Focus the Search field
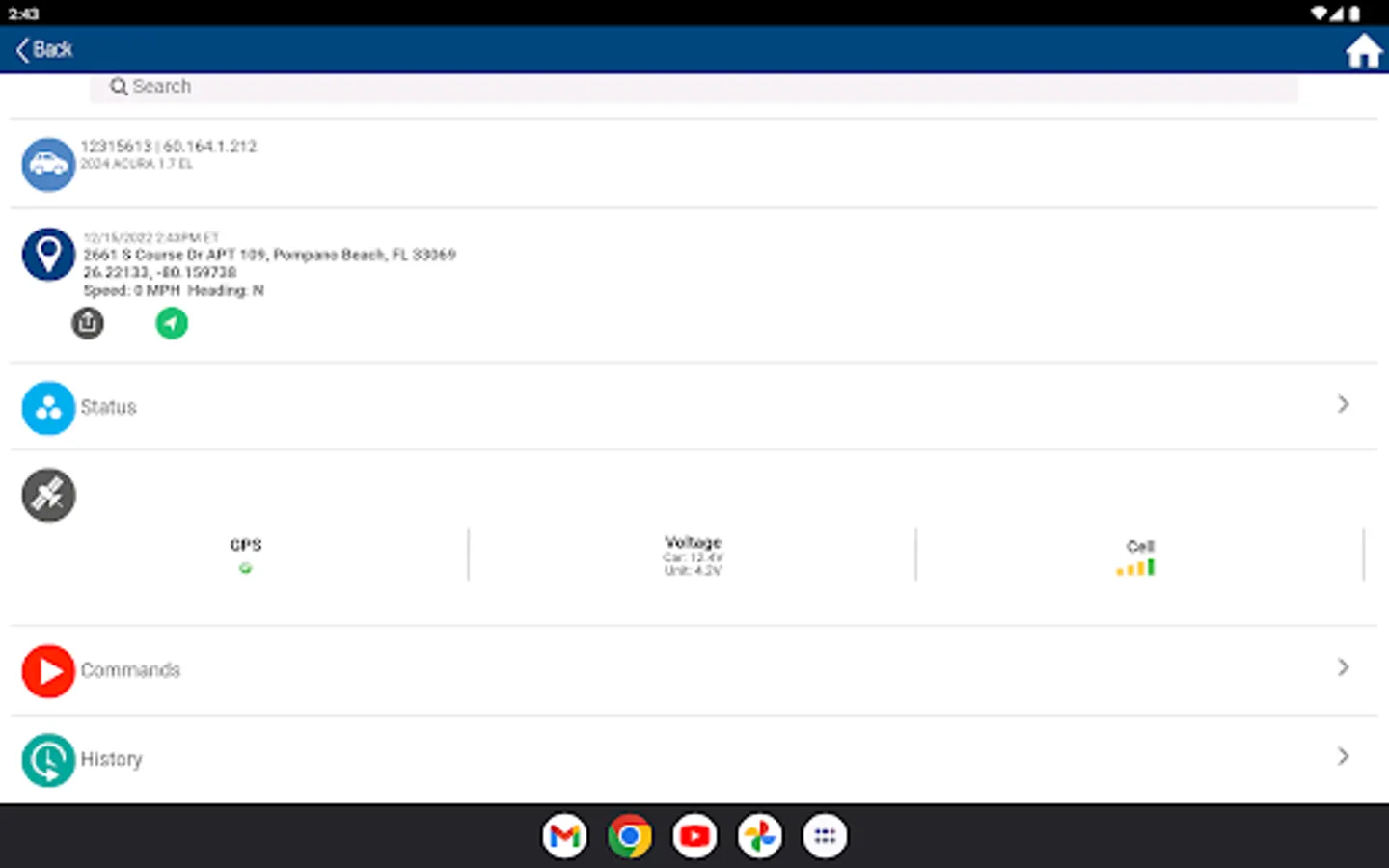The image size is (1389, 868). pos(694,87)
